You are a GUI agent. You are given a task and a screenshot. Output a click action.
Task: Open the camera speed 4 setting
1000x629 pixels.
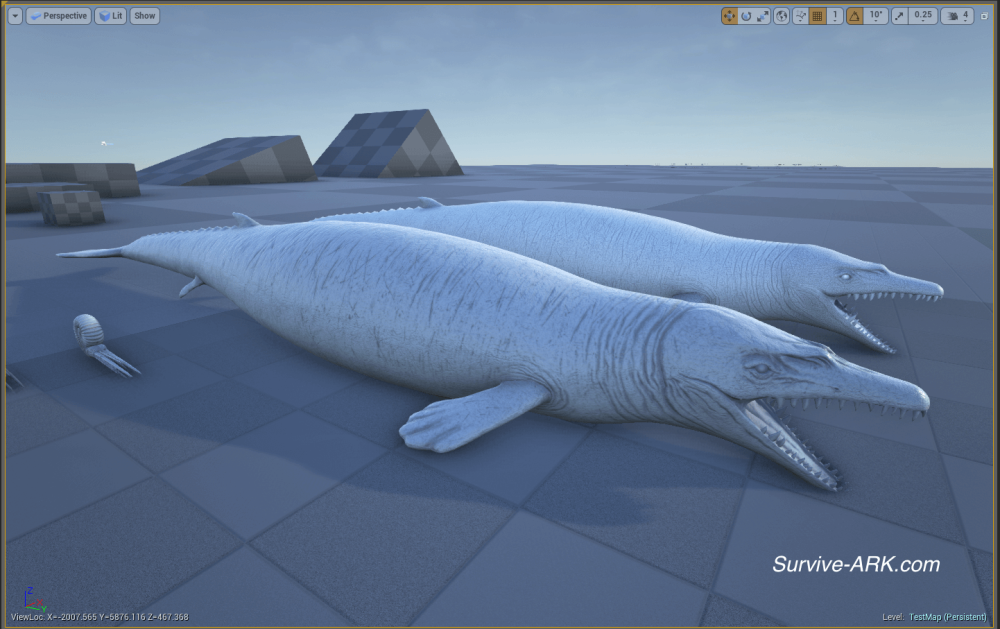tap(957, 16)
